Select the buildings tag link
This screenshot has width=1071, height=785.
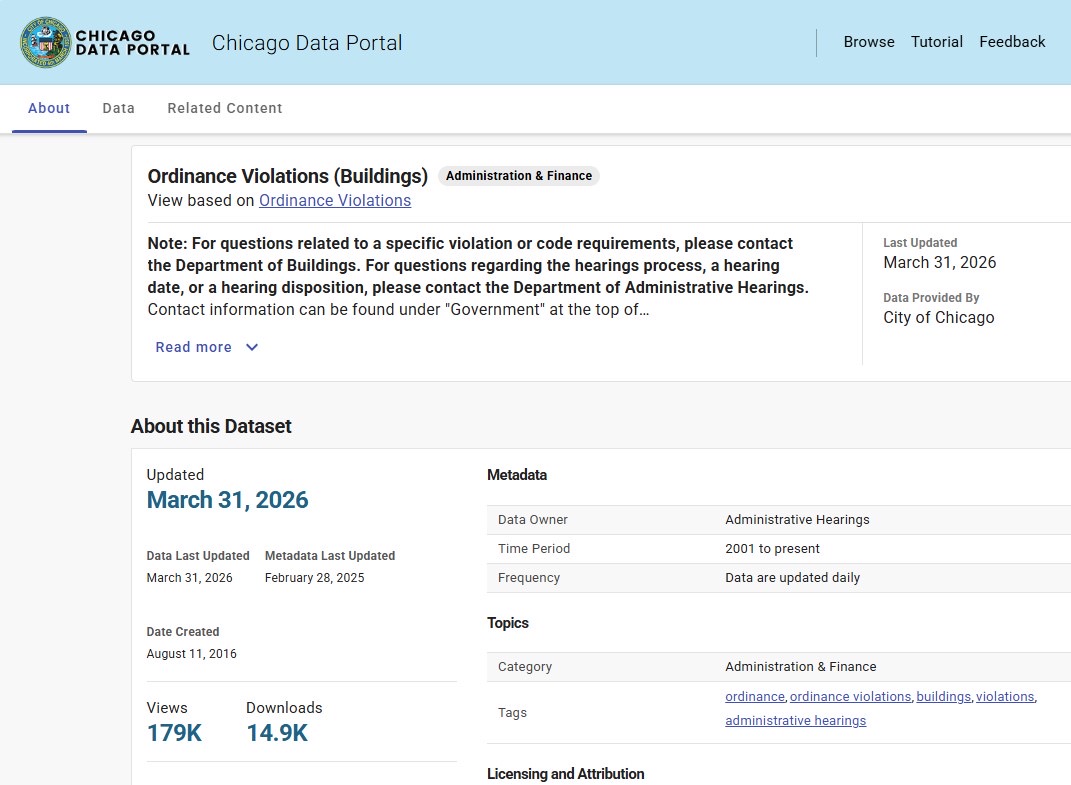pyautogui.click(x=943, y=696)
